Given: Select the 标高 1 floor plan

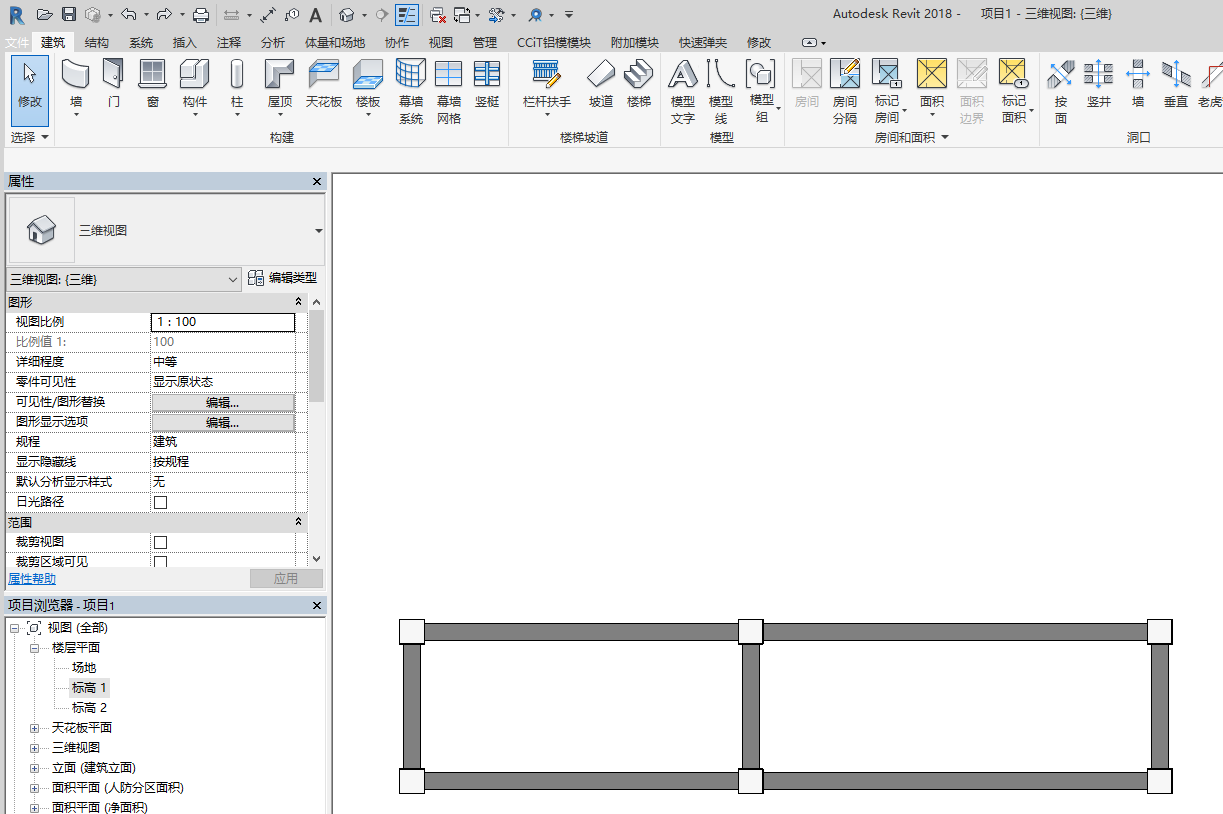Looking at the screenshot, I should click(89, 688).
